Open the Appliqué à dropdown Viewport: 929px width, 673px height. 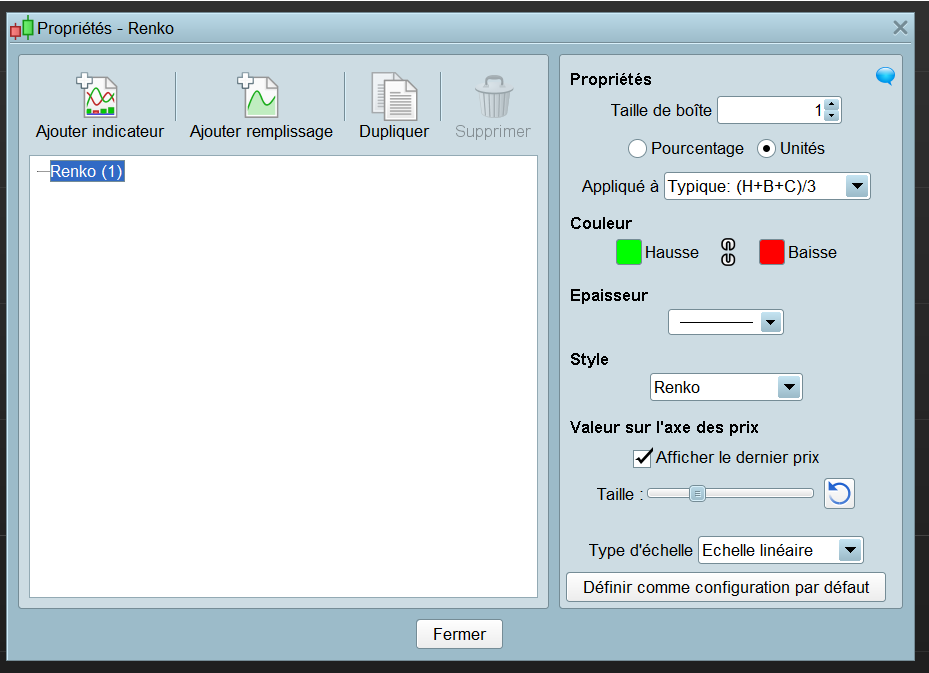pyautogui.click(x=767, y=187)
